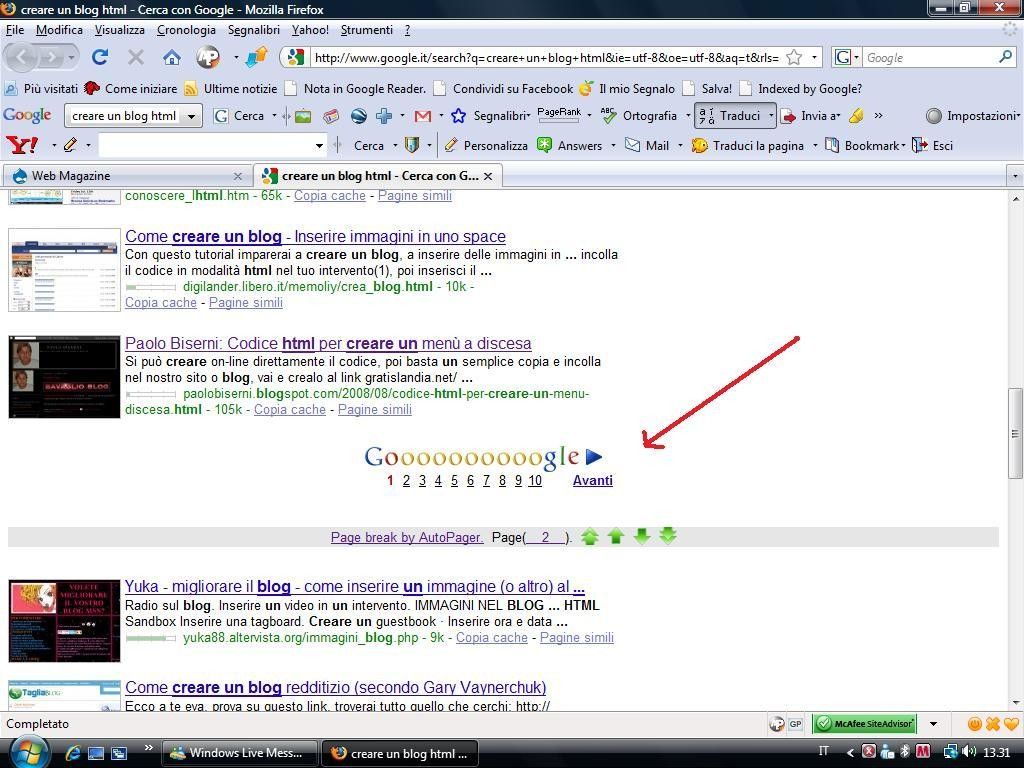Image resolution: width=1024 pixels, height=768 pixels.
Task: Open the Segnalibri menu in the menu bar
Action: pos(253,30)
